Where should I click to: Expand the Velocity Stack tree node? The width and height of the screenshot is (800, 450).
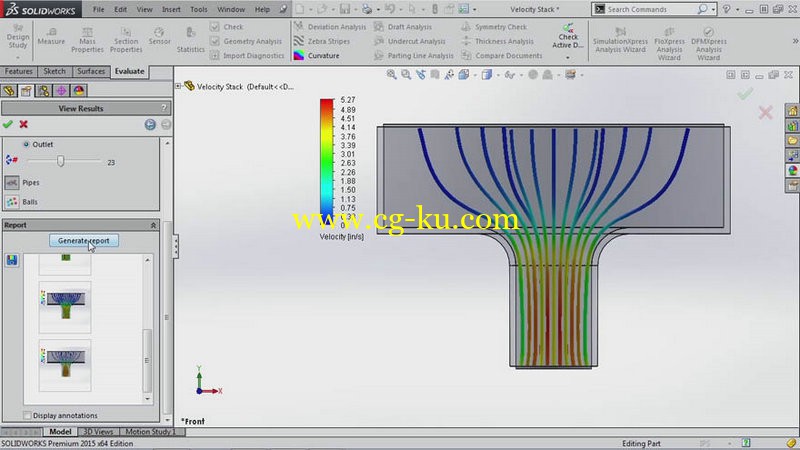(178, 86)
